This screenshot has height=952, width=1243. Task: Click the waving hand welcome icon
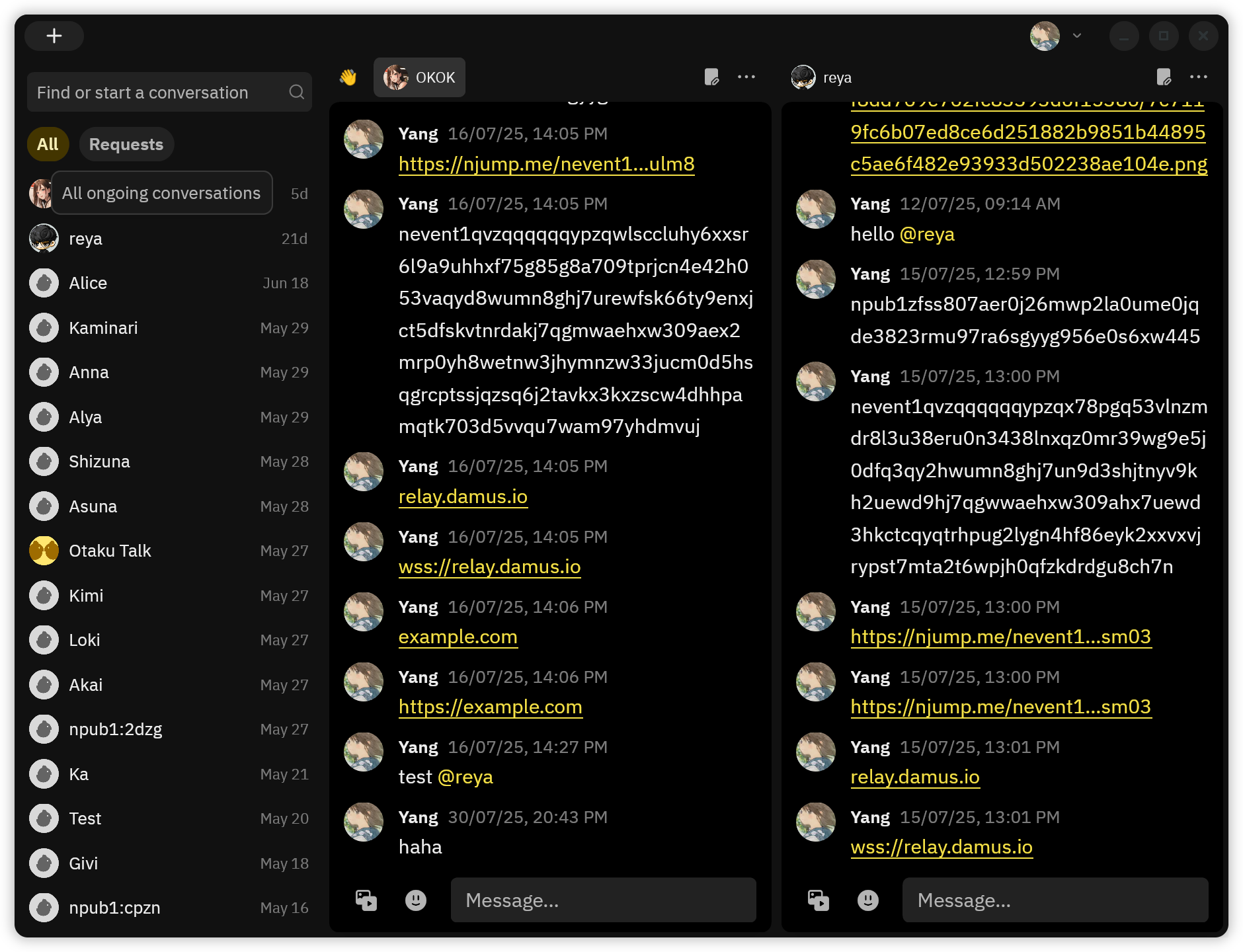(x=348, y=78)
